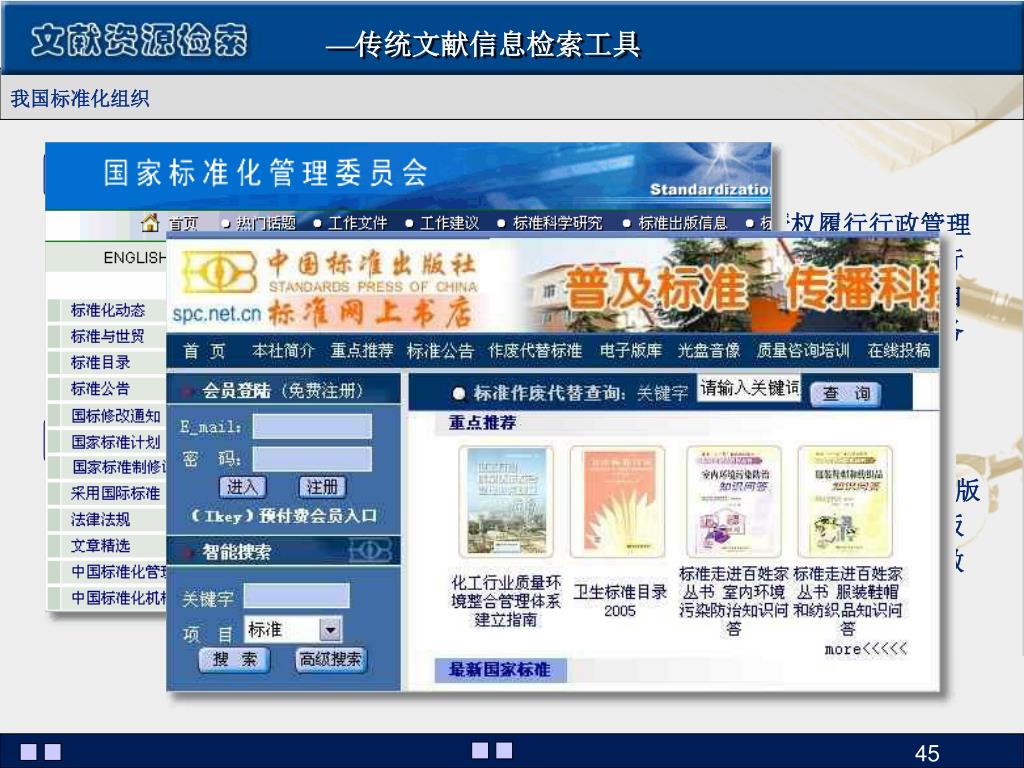
Task: Click 文章精选 in the sidebar
Action: coord(101,545)
